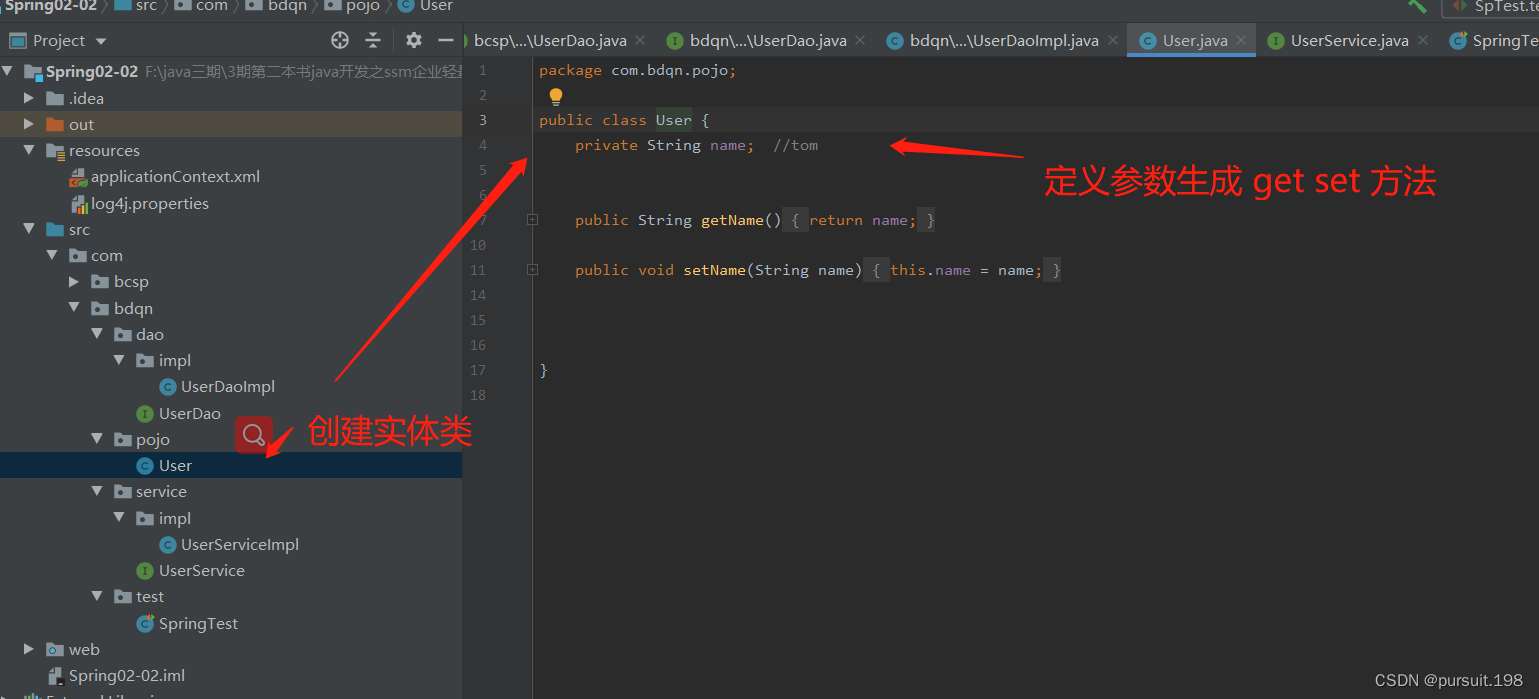Click the locate/scroll-from-source target icon
Image resolution: width=1539 pixels, height=699 pixels.
(x=340, y=40)
